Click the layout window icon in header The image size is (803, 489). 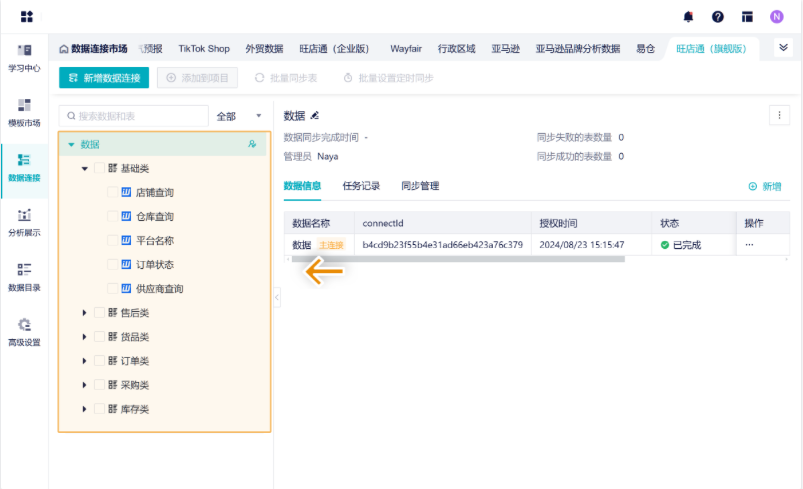(x=747, y=17)
